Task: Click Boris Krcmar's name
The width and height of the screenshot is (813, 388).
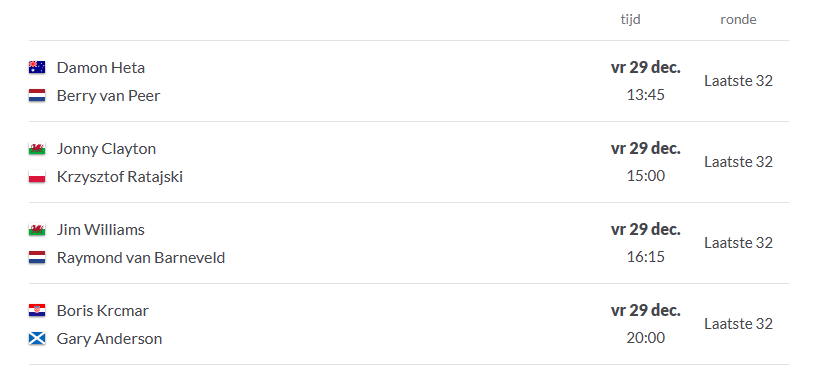Action: coord(103,311)
